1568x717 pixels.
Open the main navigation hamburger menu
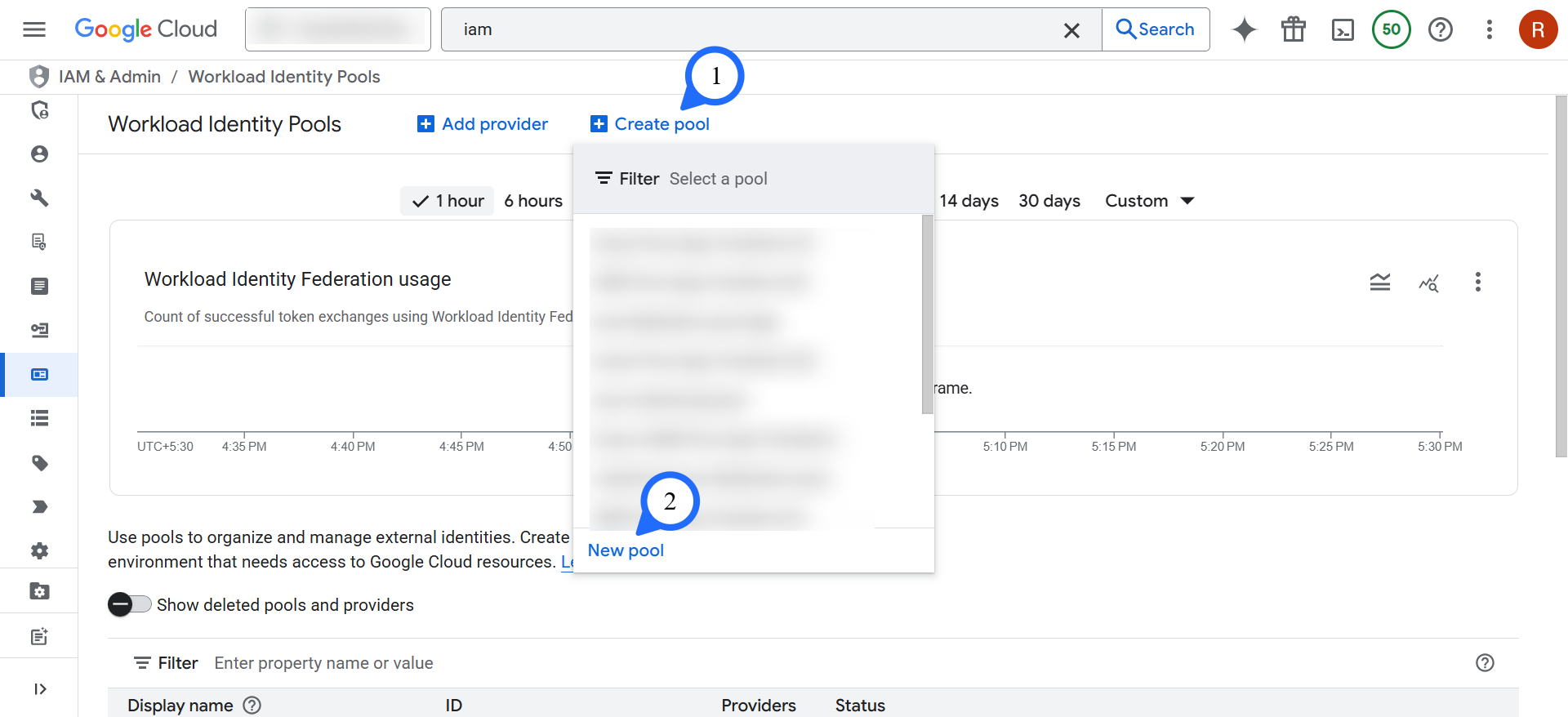click(x=34, y=30)
